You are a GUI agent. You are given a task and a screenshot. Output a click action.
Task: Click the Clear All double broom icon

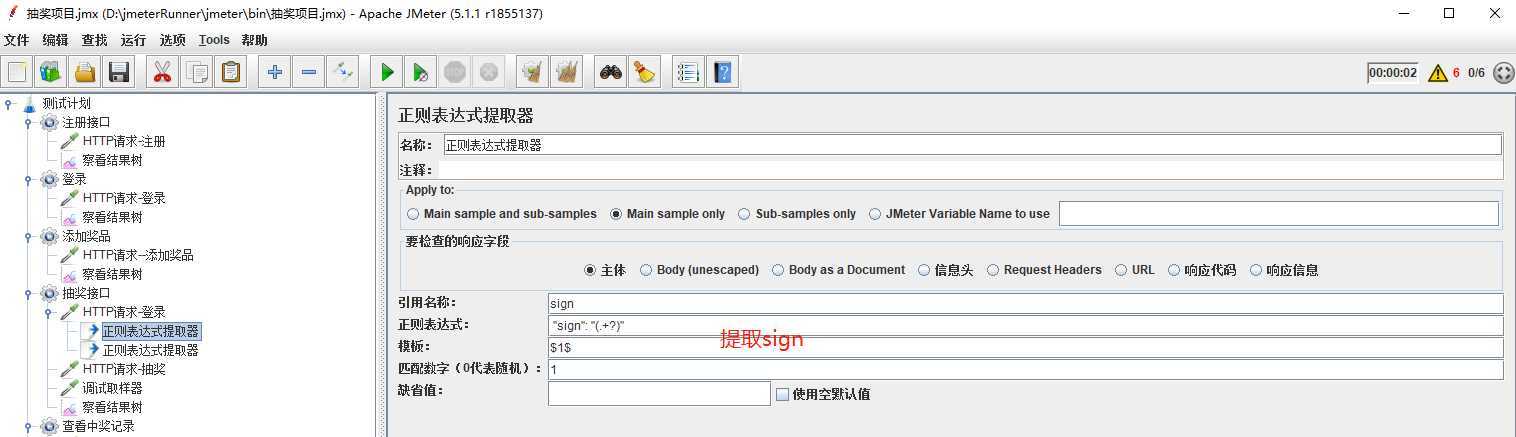pyautogui.click(x=567, y=72)
